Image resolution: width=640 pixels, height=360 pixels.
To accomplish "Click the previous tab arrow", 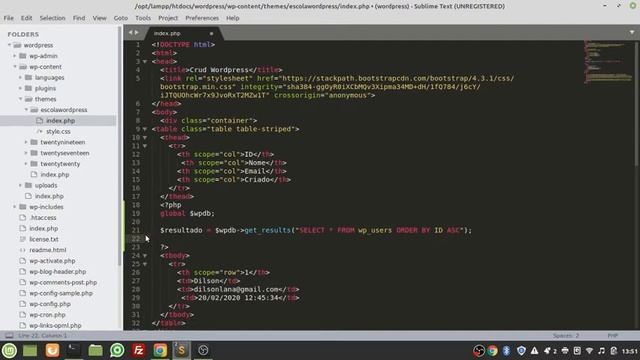I will (x=131, y=33).
